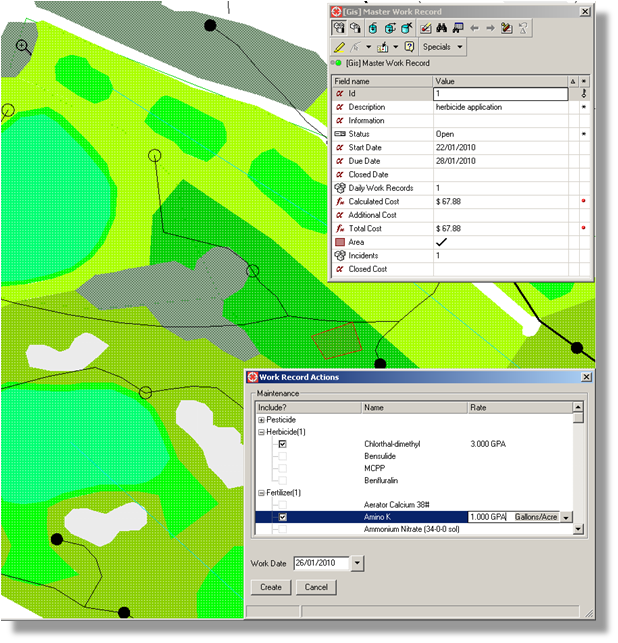Screen dimensions: 618x643
Task: Open the Specials dropdown menu
Action: click(x=443, y=47)
